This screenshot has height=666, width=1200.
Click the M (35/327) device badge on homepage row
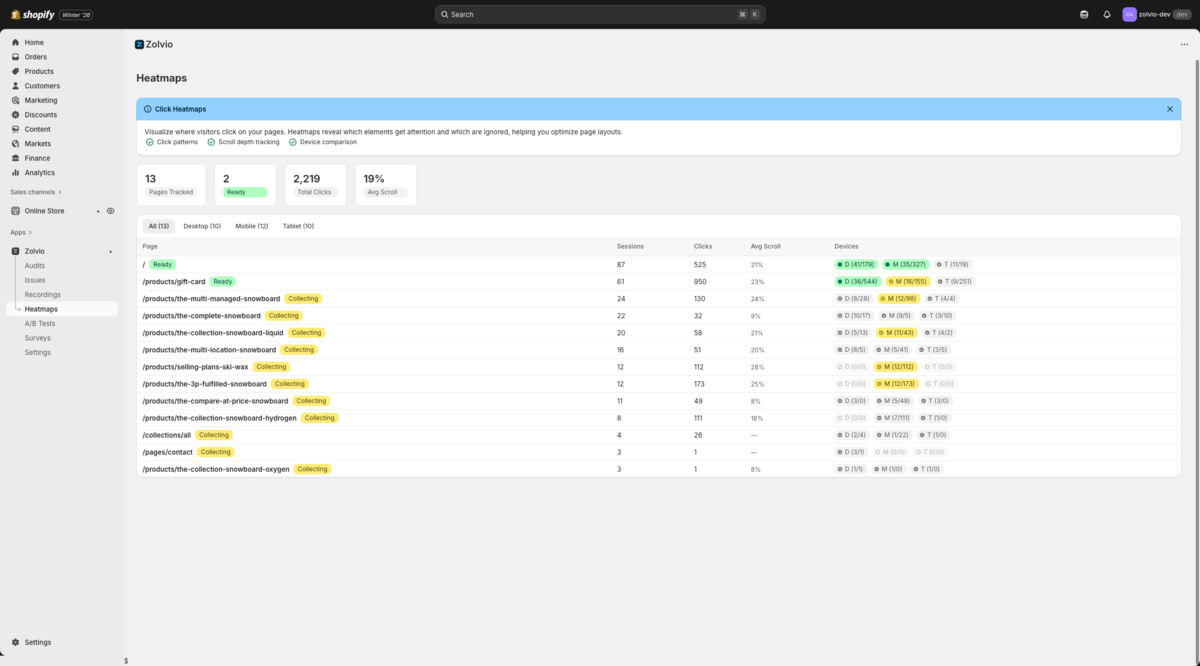904,264
